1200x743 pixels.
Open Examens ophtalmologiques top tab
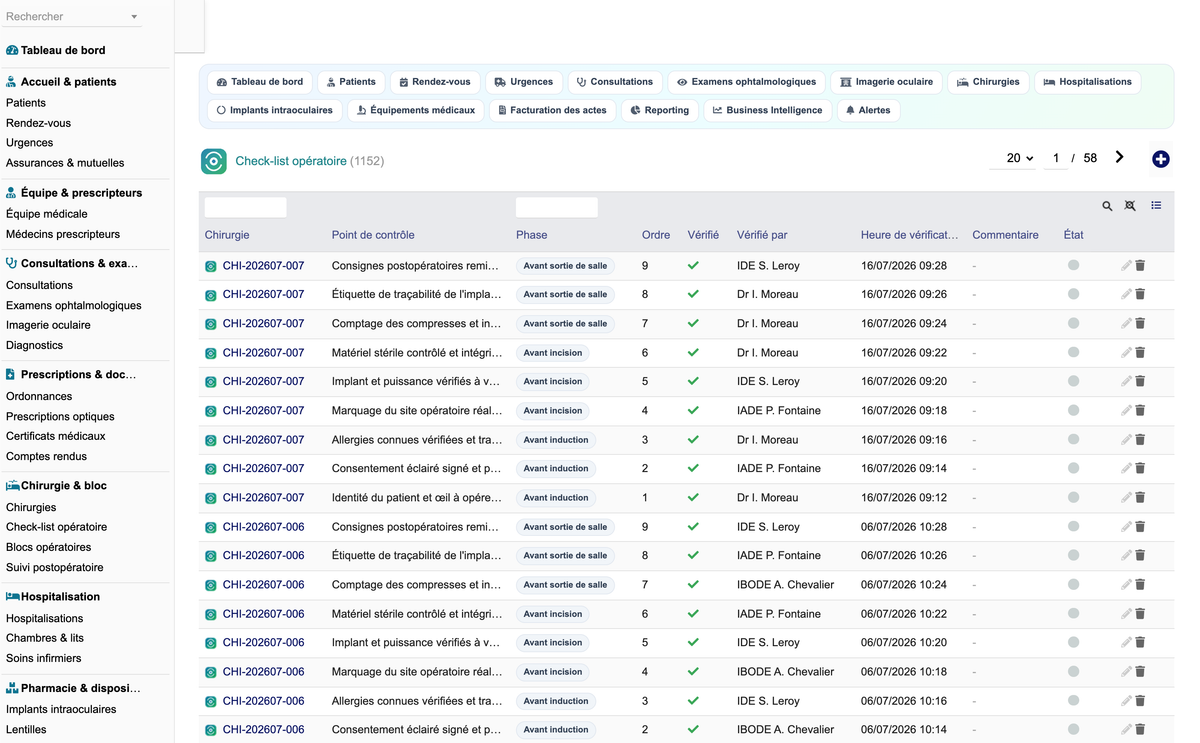point(746,82)
